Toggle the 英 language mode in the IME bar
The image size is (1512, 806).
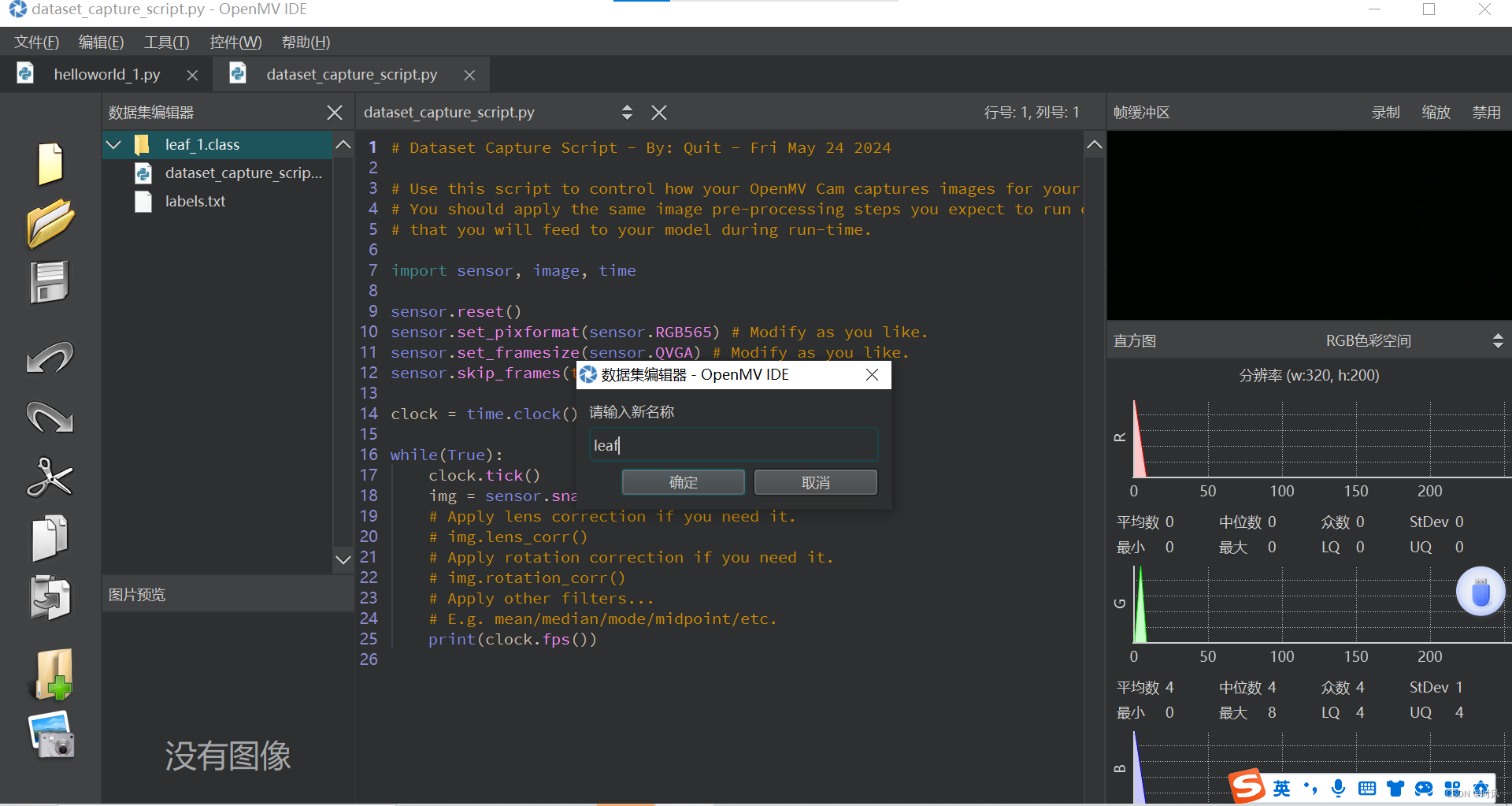pos(1282,788)
